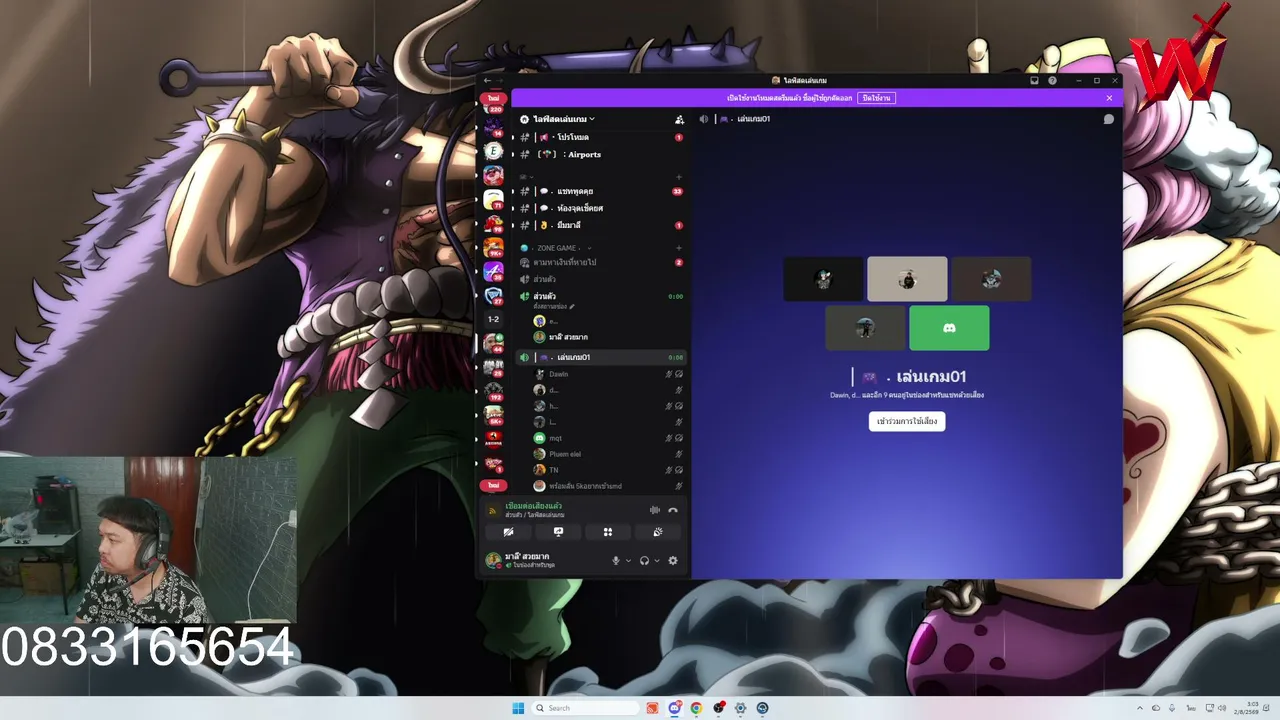Dismiss the purple streamer mode banner
Viewport: 1280px width, 720px height.
point(1109,98)
